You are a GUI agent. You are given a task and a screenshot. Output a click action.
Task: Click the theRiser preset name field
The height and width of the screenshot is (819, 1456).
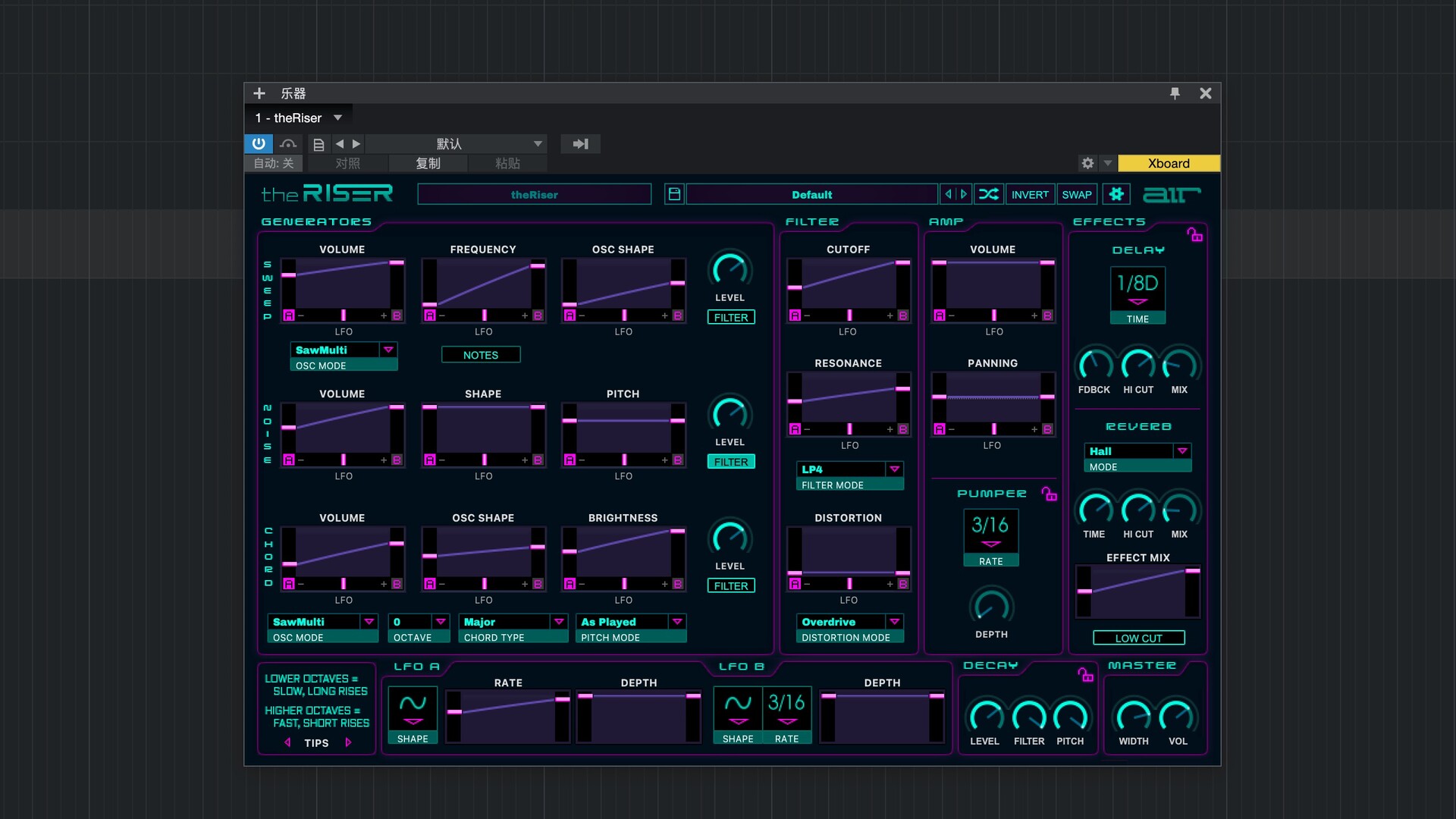coord(534,194)
